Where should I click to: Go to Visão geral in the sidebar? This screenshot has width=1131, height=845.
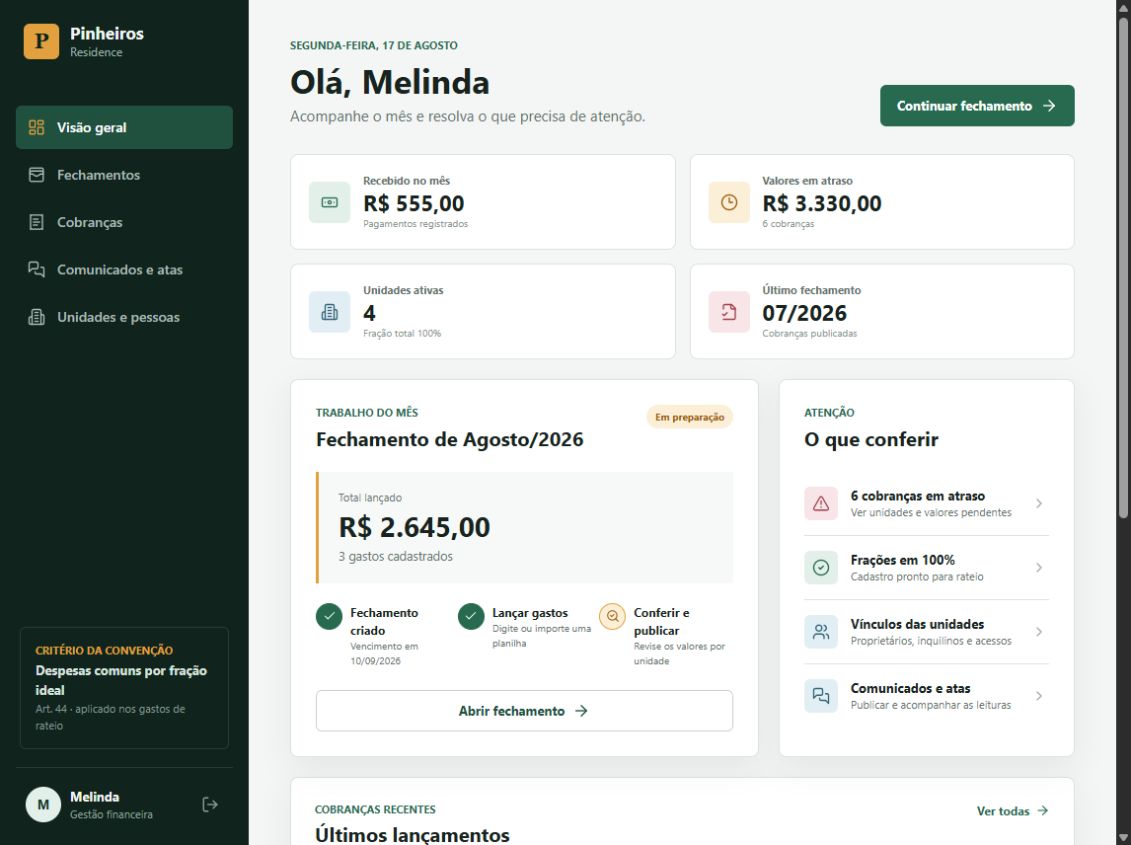(x=124, y=128)
